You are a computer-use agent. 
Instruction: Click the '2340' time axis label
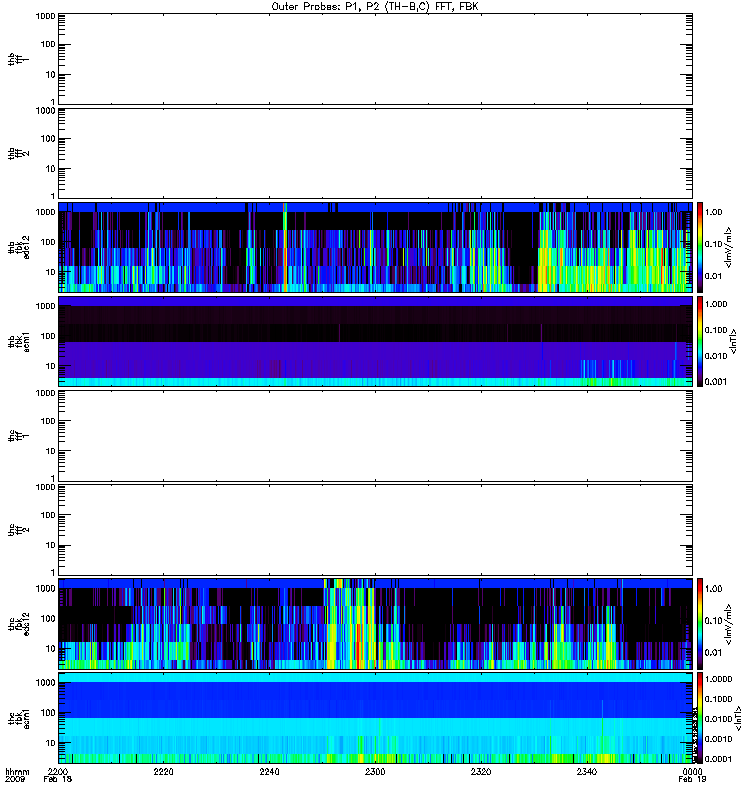[587, 772]
